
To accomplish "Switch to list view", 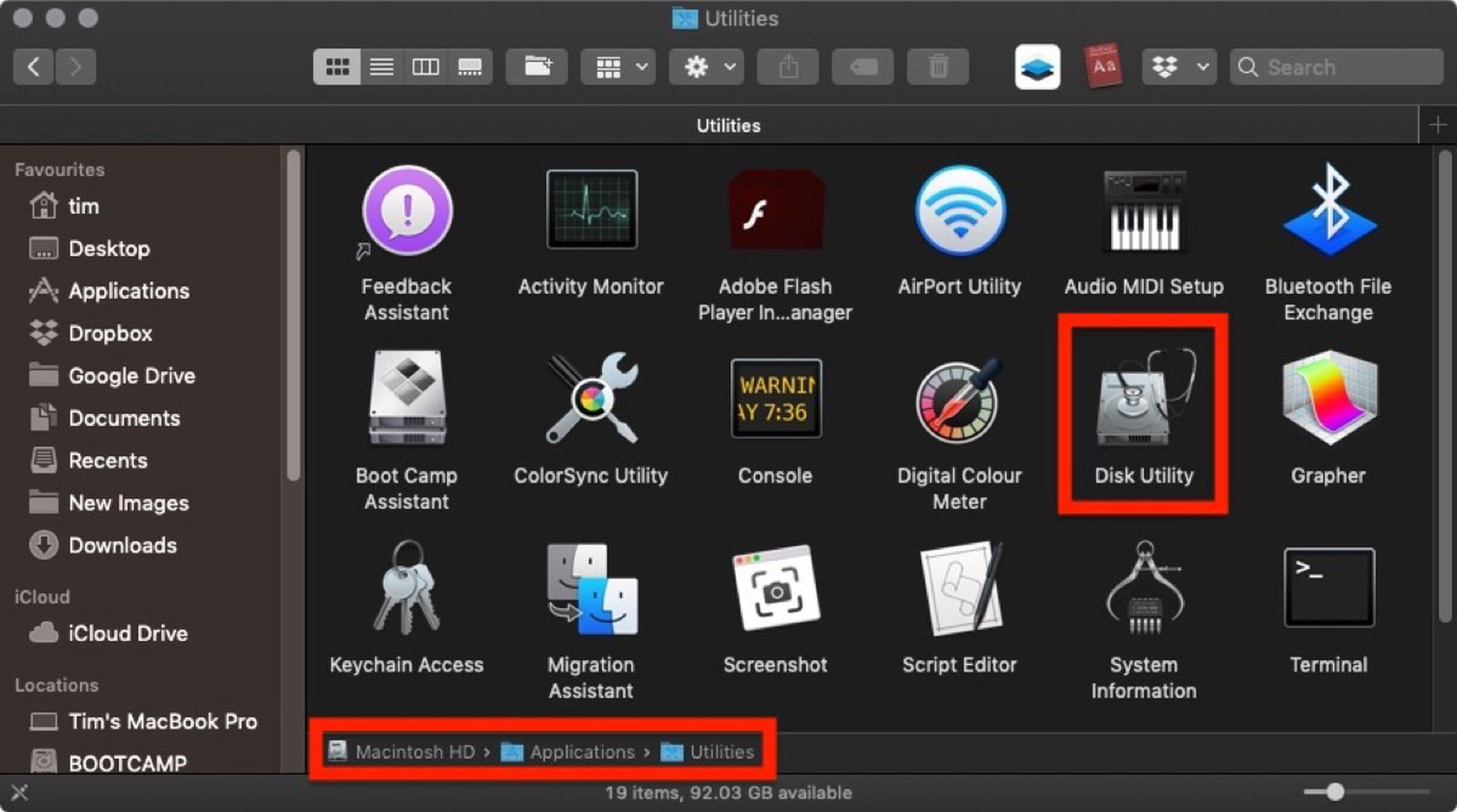I will [382, 66].
